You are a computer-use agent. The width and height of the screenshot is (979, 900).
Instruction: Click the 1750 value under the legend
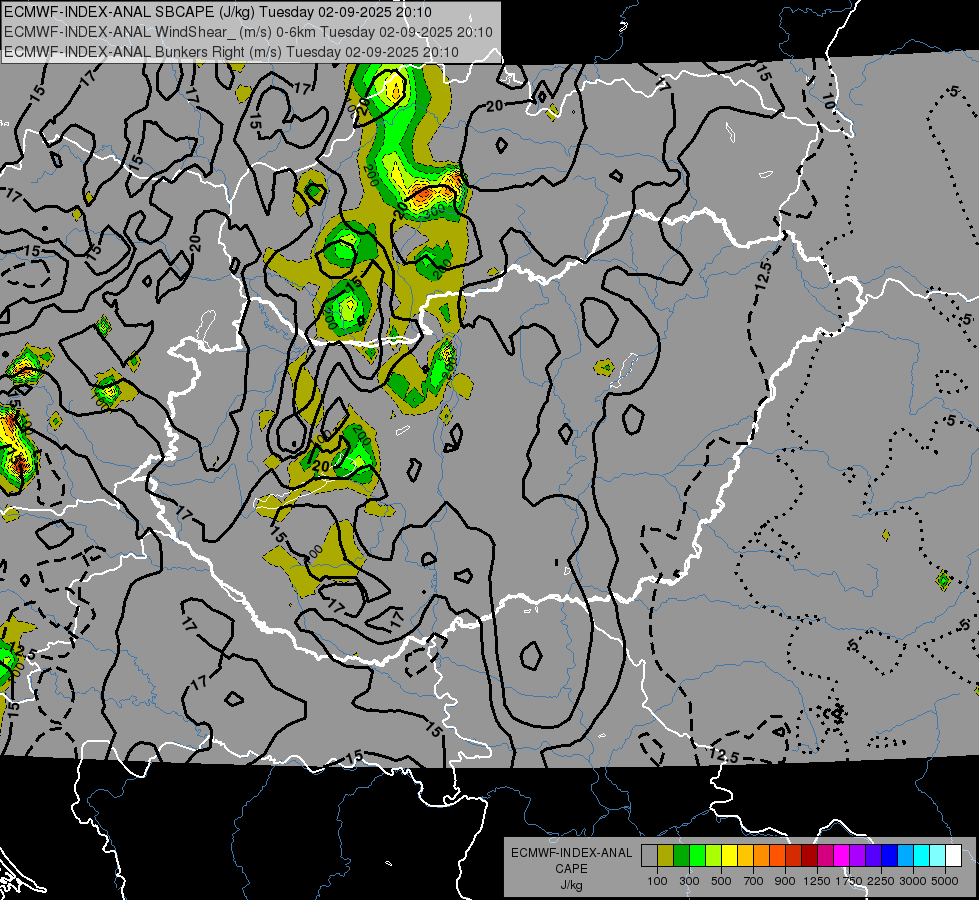click(849, 881)
